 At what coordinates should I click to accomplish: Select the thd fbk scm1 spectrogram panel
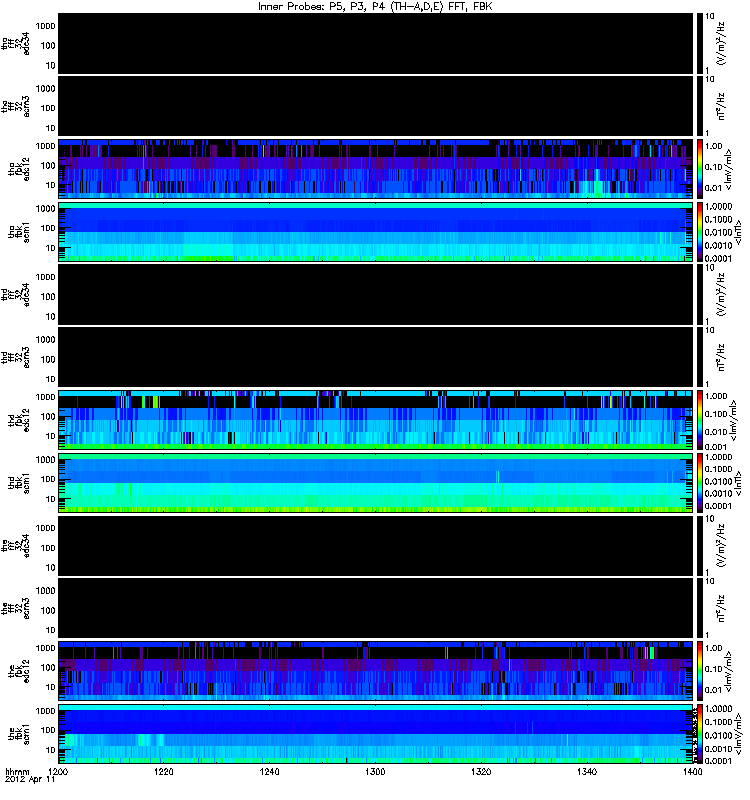pos(375,483)
